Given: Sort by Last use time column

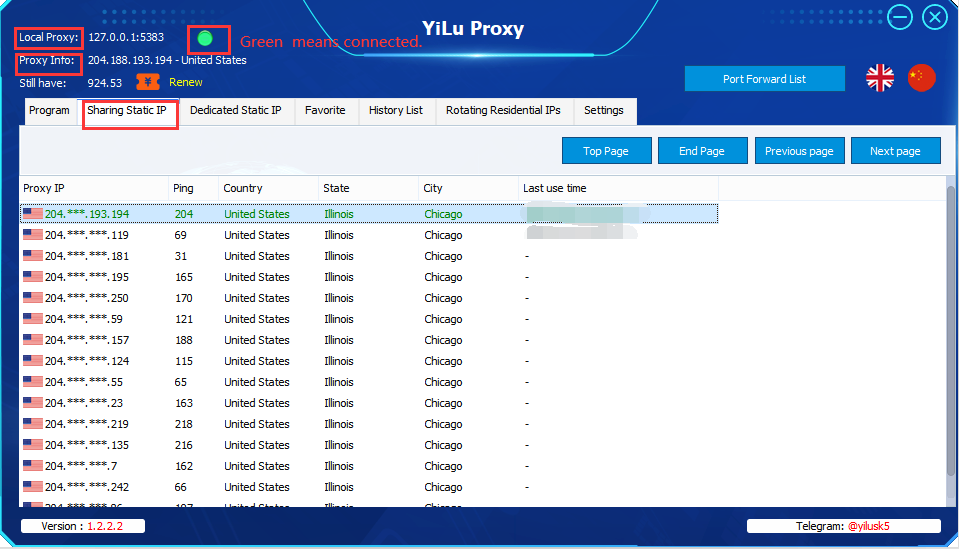Looking at the screenshot, I should (x=618, y=188).
